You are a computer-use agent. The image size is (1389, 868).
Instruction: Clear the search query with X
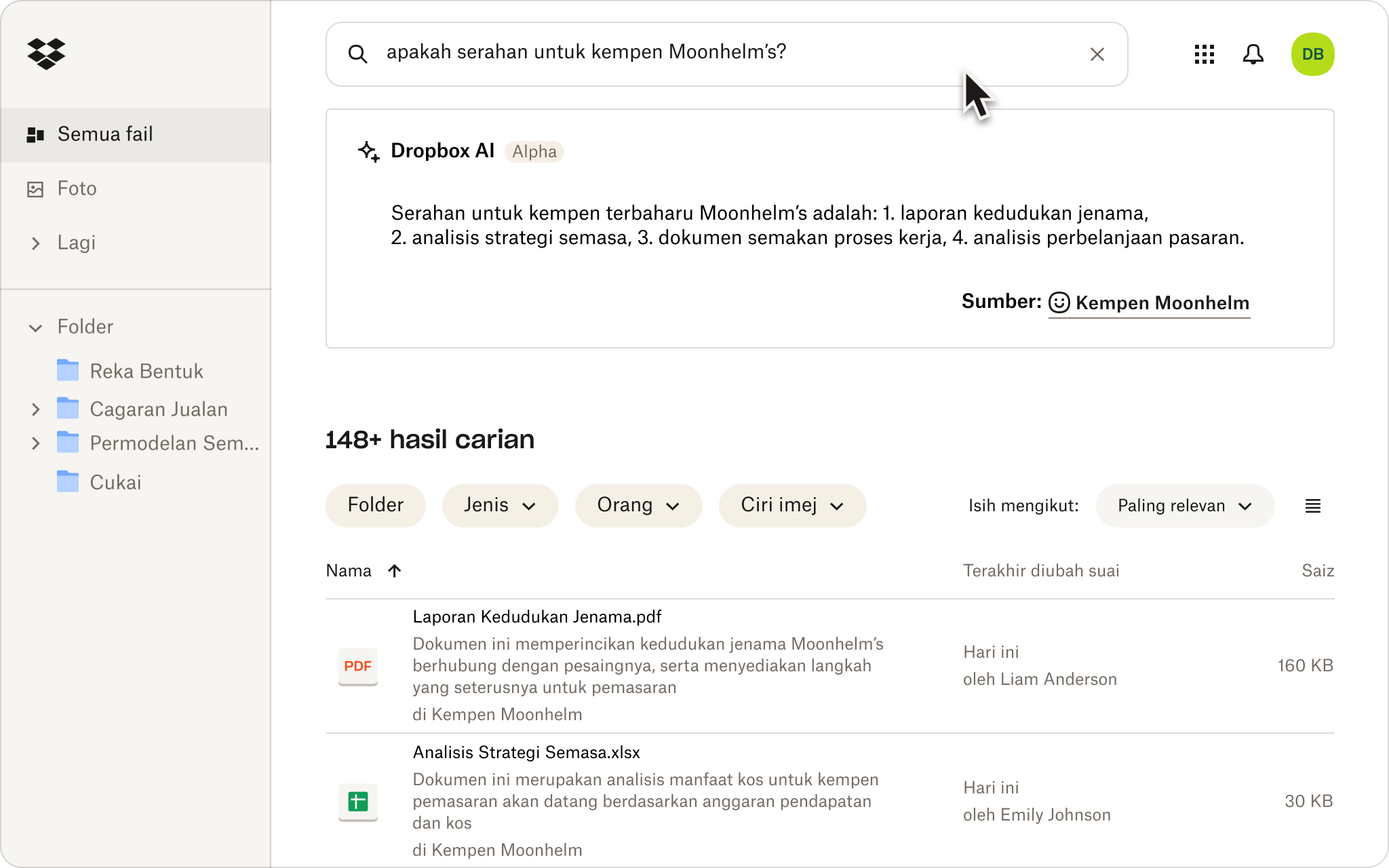coord(1097,54)
